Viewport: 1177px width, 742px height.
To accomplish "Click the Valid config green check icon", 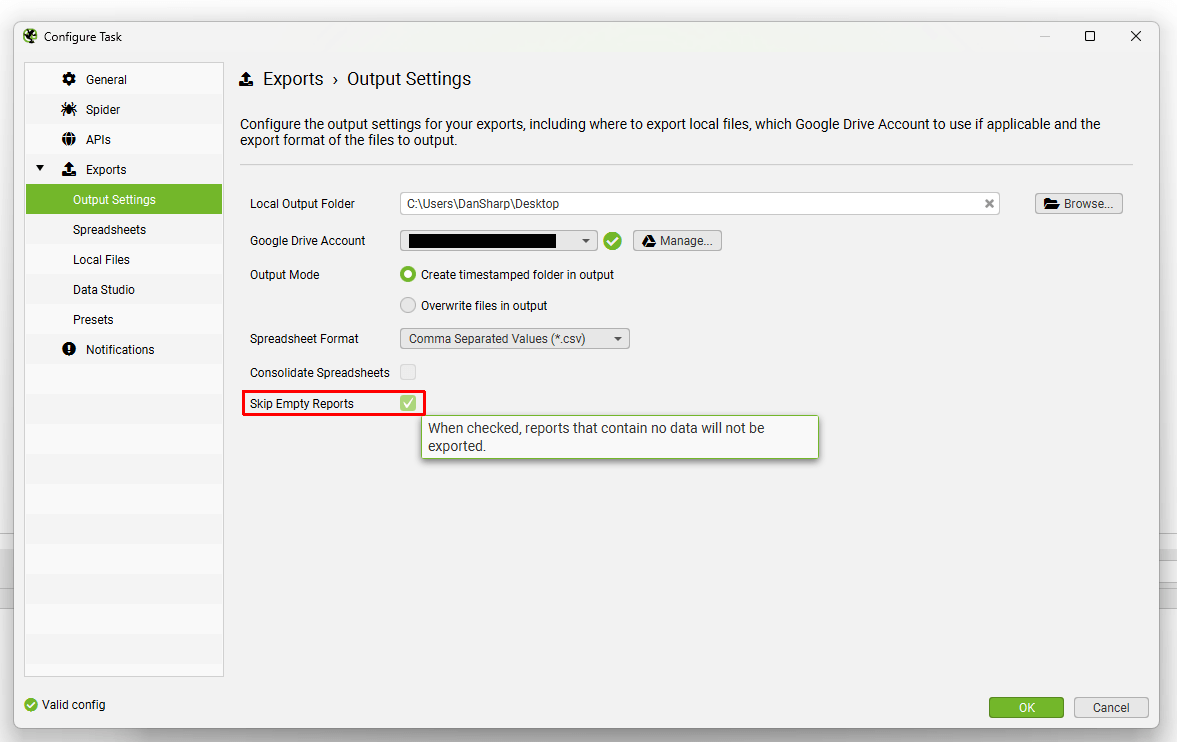I will click(x=31, y=704).
